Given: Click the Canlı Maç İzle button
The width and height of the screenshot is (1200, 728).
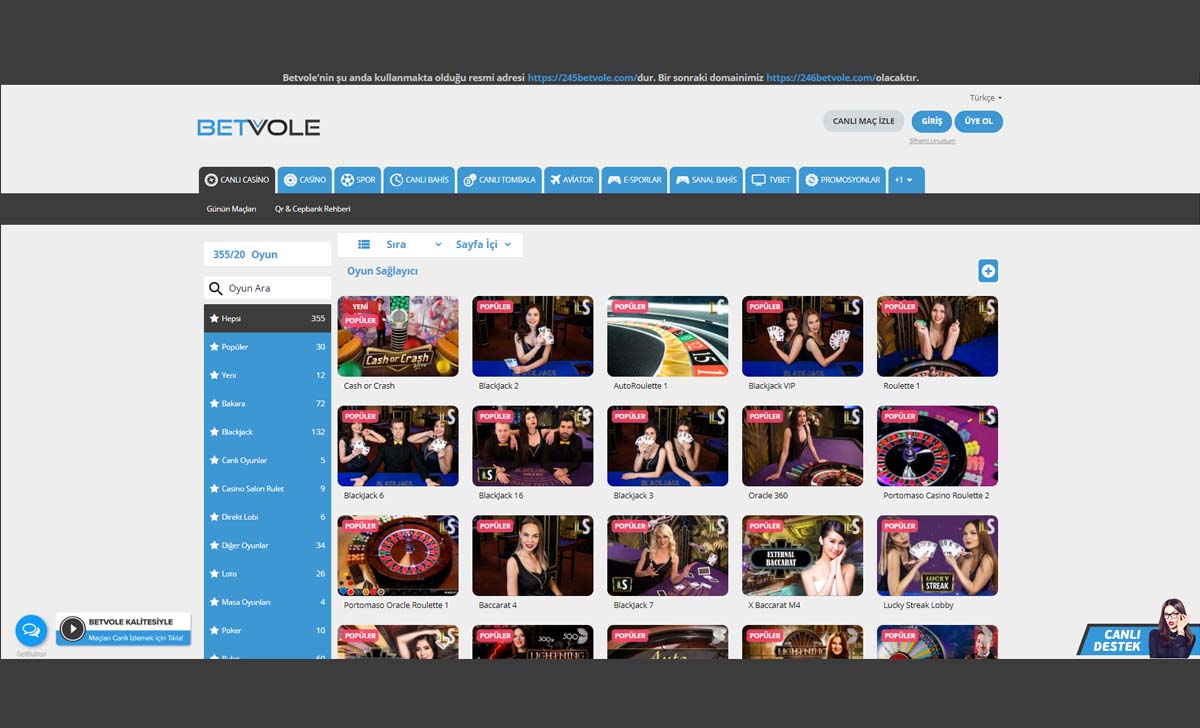Looking at the screenshot, I should point(863,121).
